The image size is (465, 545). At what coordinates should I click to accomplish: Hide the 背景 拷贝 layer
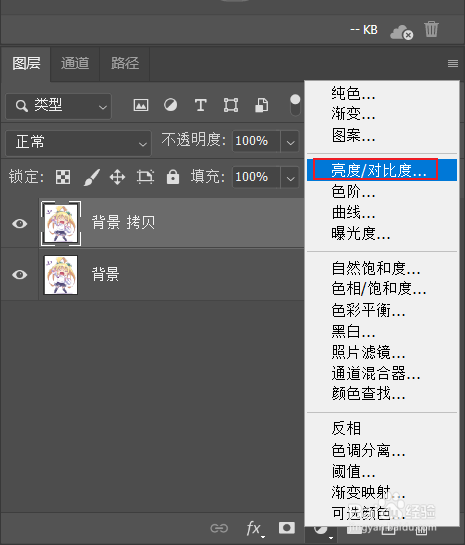[x=19, y=223]
